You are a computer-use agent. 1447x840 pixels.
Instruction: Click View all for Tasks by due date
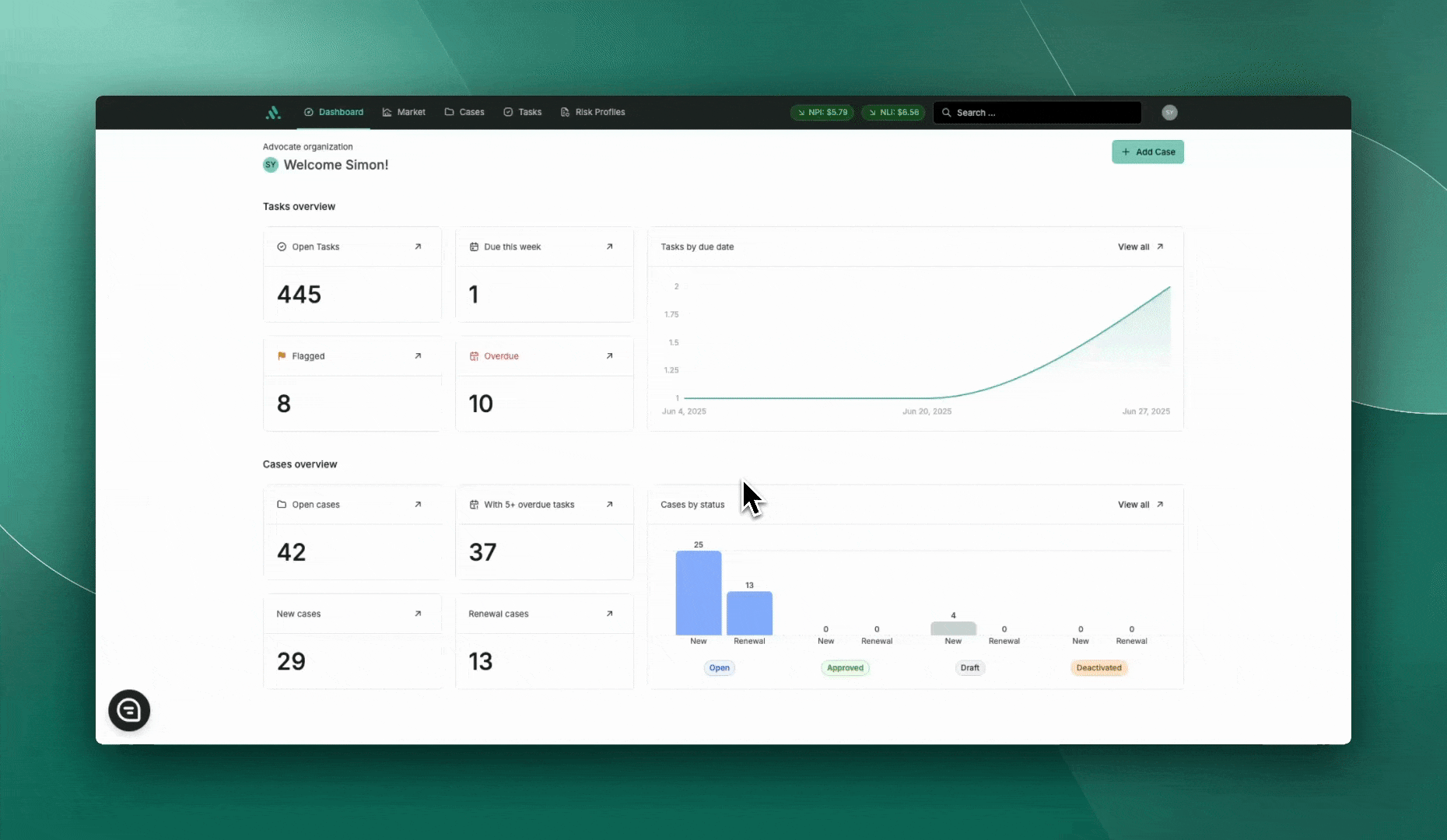point(1140,247)
